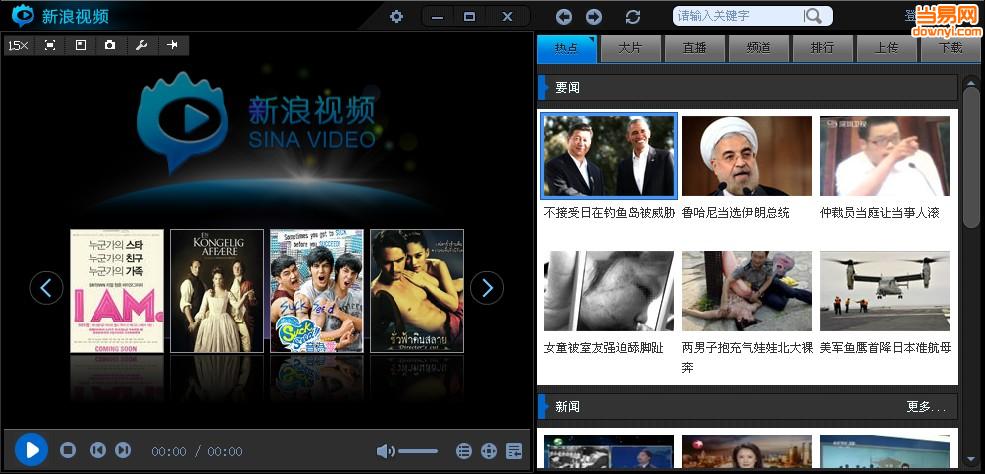Toggle the pin-on-top icon
The height and width of the screenshot is (474, 985).
(x=172, y=45)
